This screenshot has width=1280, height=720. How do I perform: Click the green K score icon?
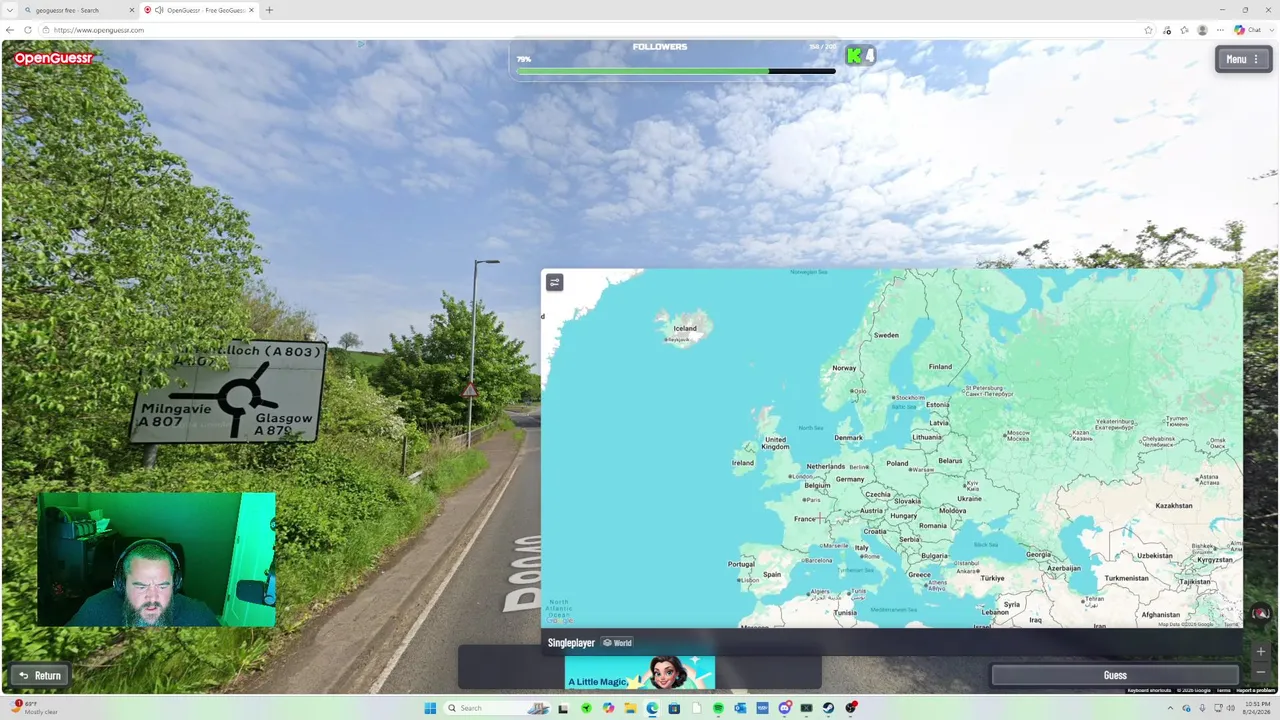point(854,56)
